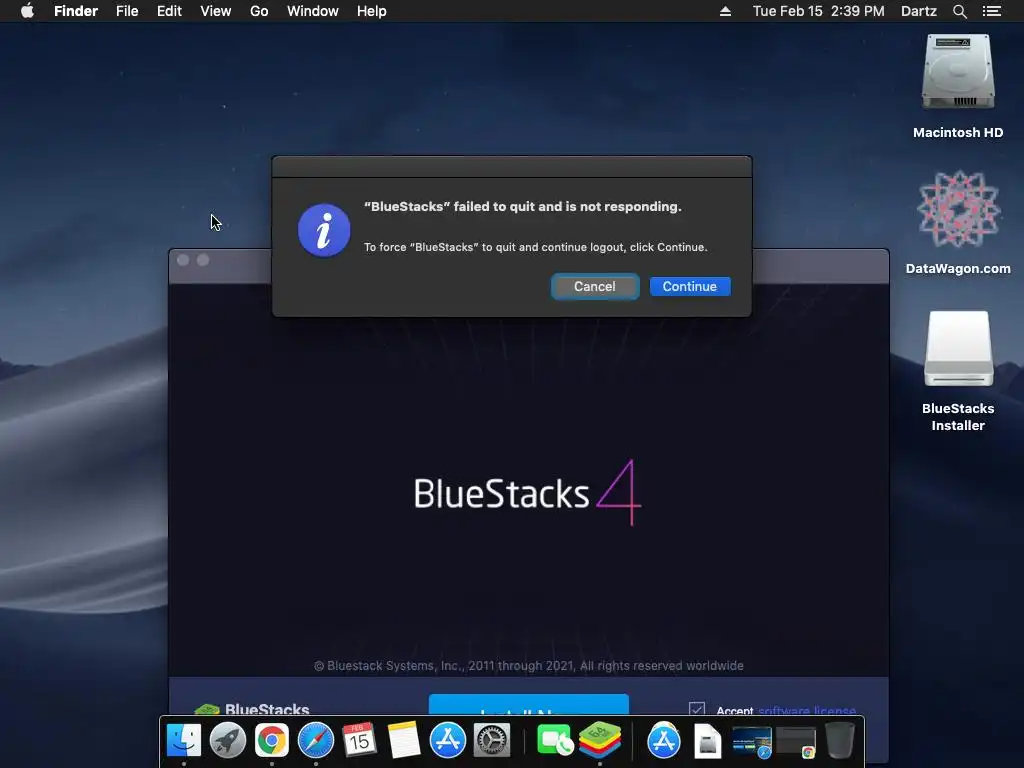Open Finder from the dock

tap(184, 740)
